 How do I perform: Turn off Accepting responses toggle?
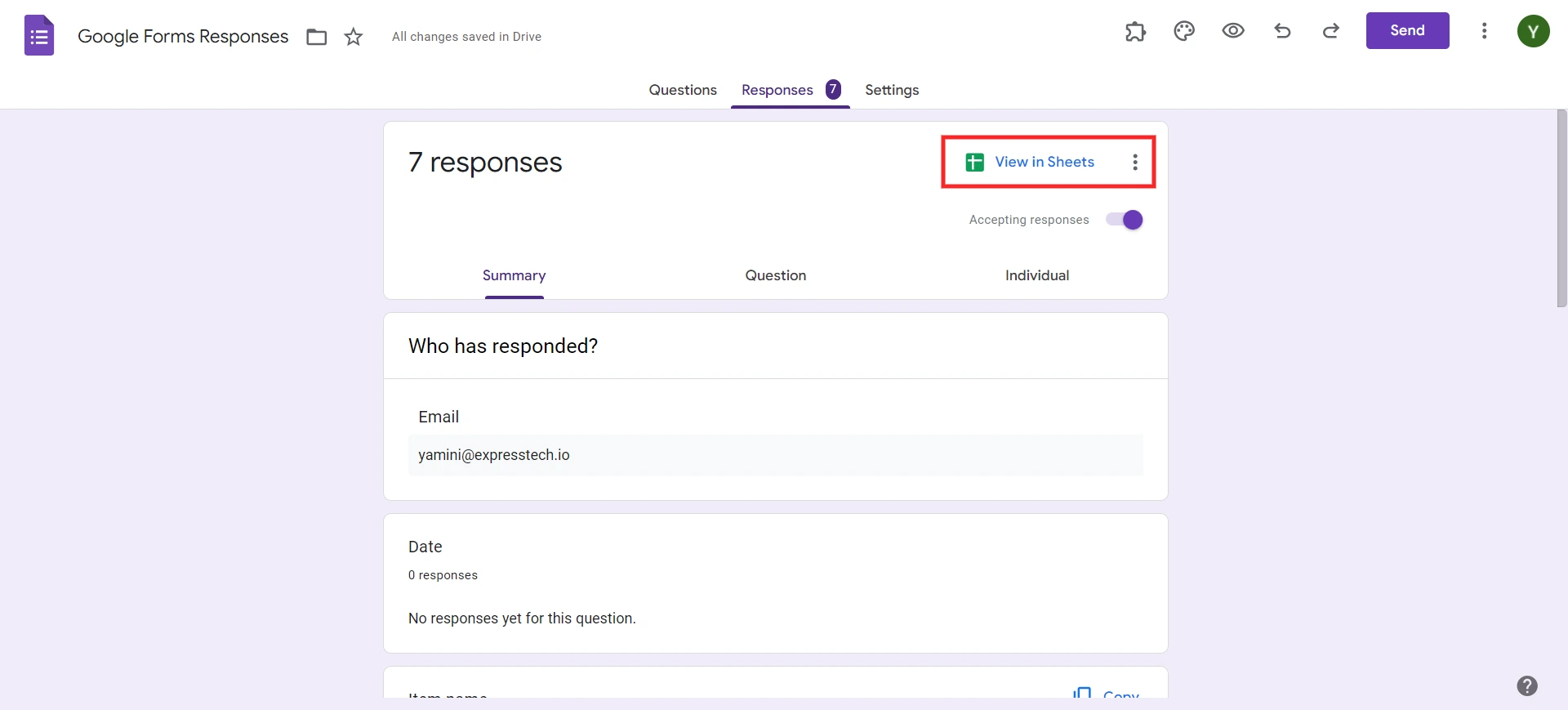1125,220
